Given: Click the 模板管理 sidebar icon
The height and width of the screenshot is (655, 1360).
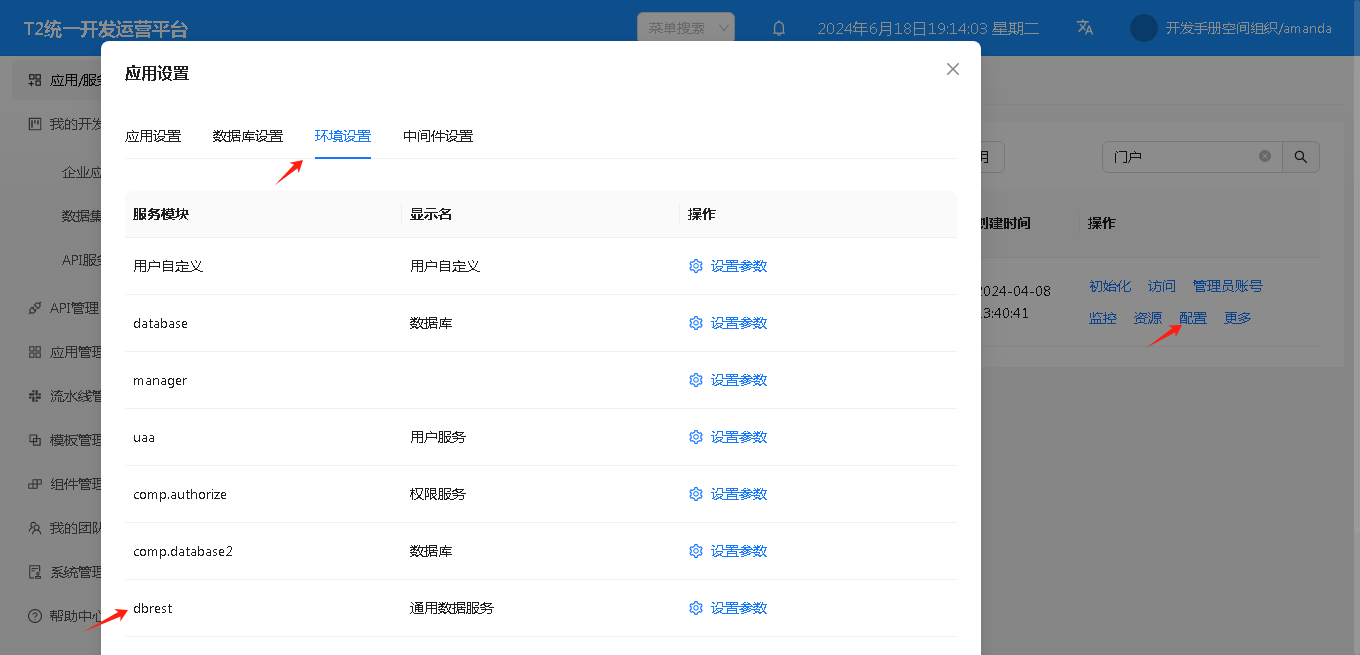Looking at the screenshot, I should click(35, 440).
